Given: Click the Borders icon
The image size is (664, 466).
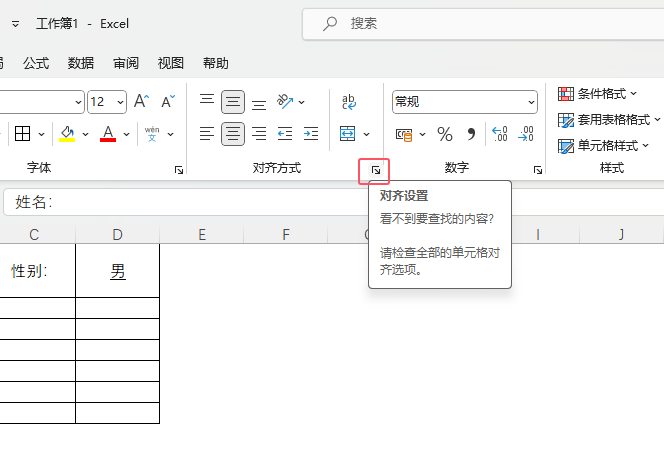Looking at the screenshot, I should pyautogui.click(x=22, y=134).
